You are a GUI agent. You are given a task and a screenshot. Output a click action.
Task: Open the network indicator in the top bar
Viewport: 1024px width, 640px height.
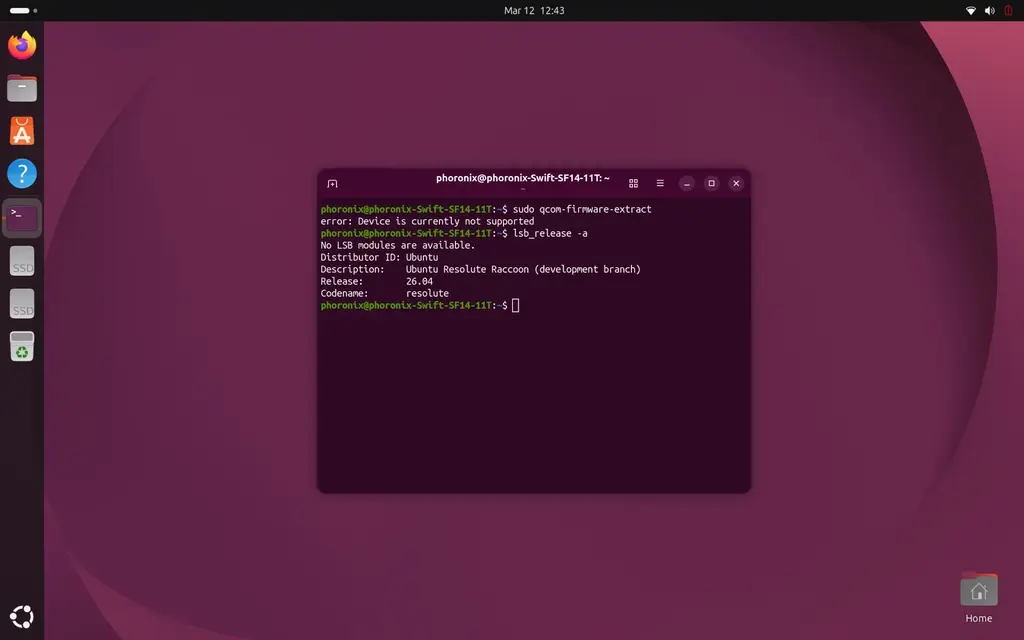coord(969,10)
